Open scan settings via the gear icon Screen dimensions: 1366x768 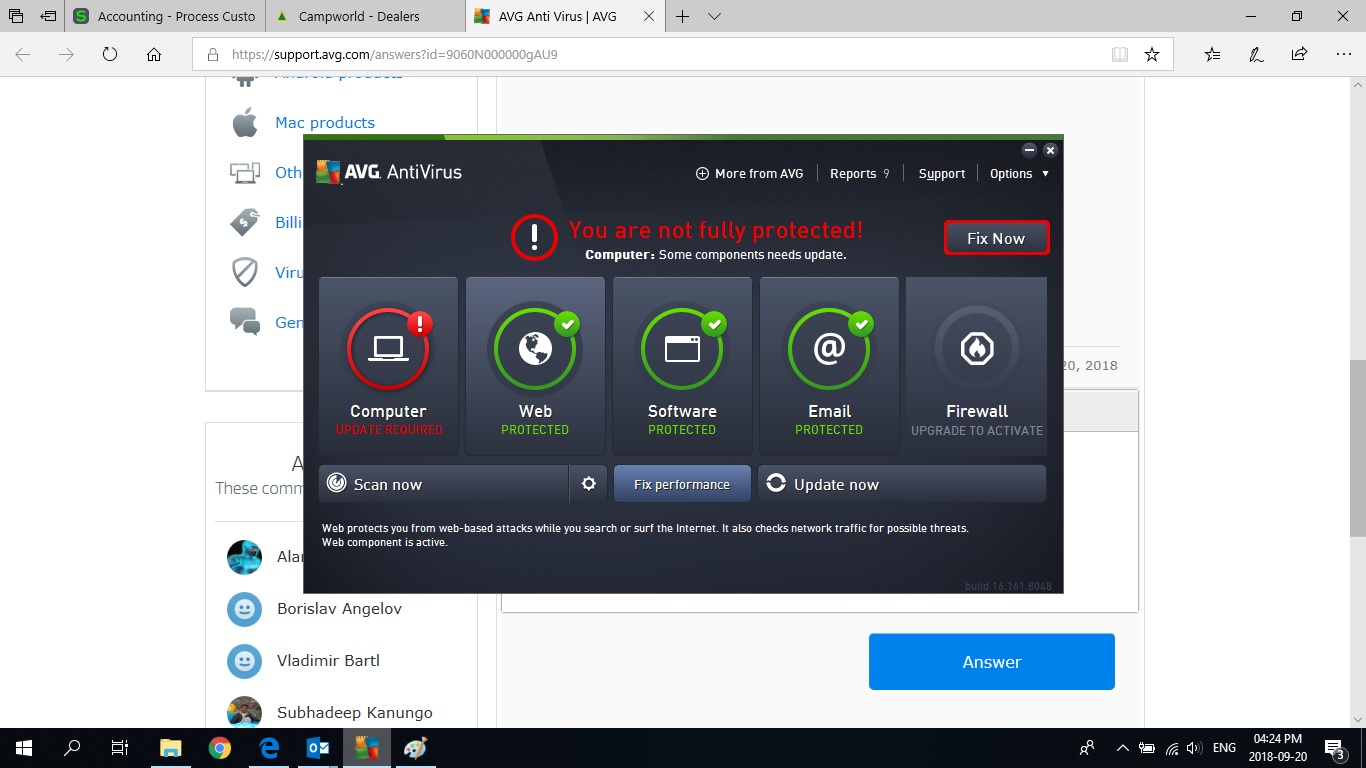pyautogui.click(x=588, y=483)
